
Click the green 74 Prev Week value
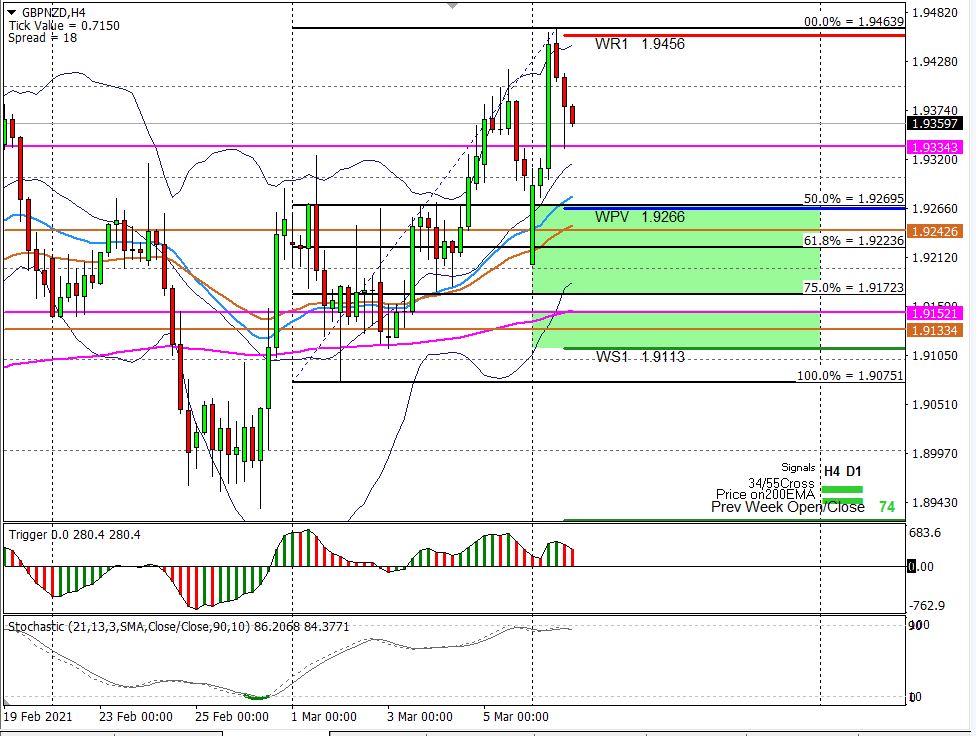[886, 507]
